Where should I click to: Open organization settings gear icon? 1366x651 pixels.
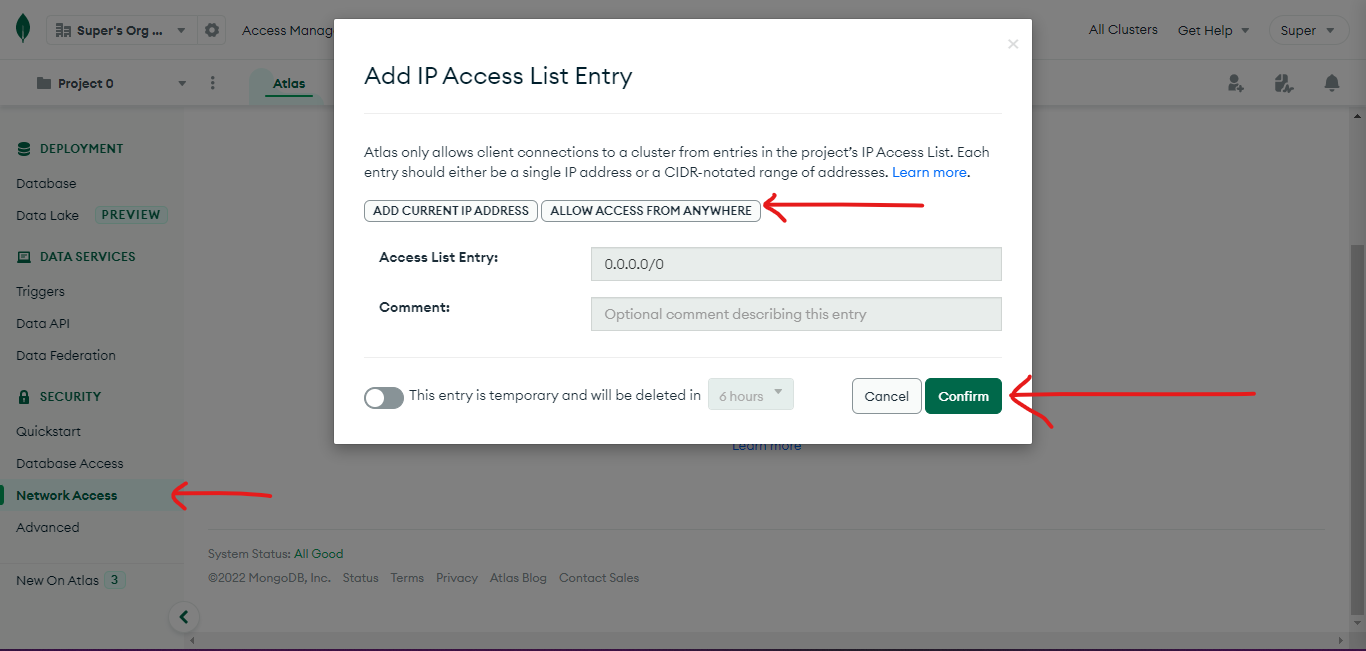tap(212, 30)
